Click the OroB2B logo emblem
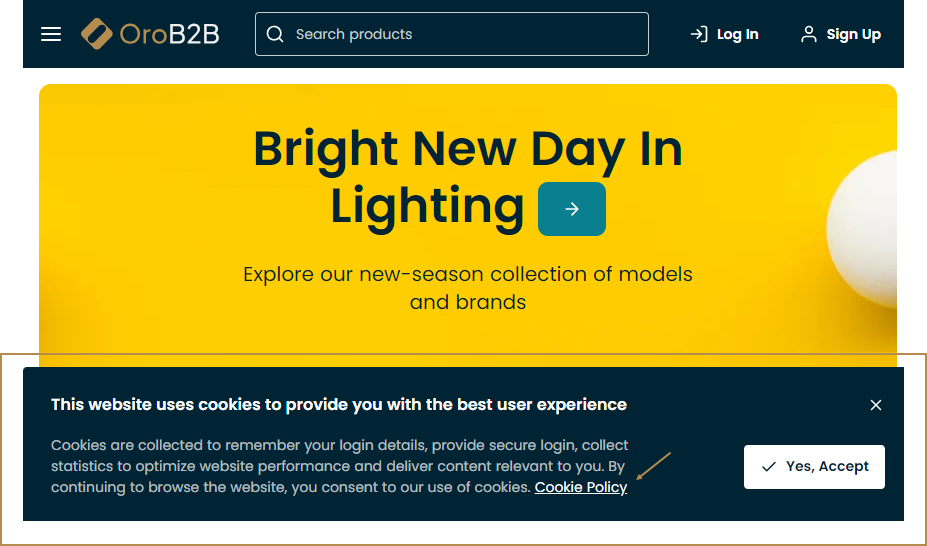 (x=97, y=34)
